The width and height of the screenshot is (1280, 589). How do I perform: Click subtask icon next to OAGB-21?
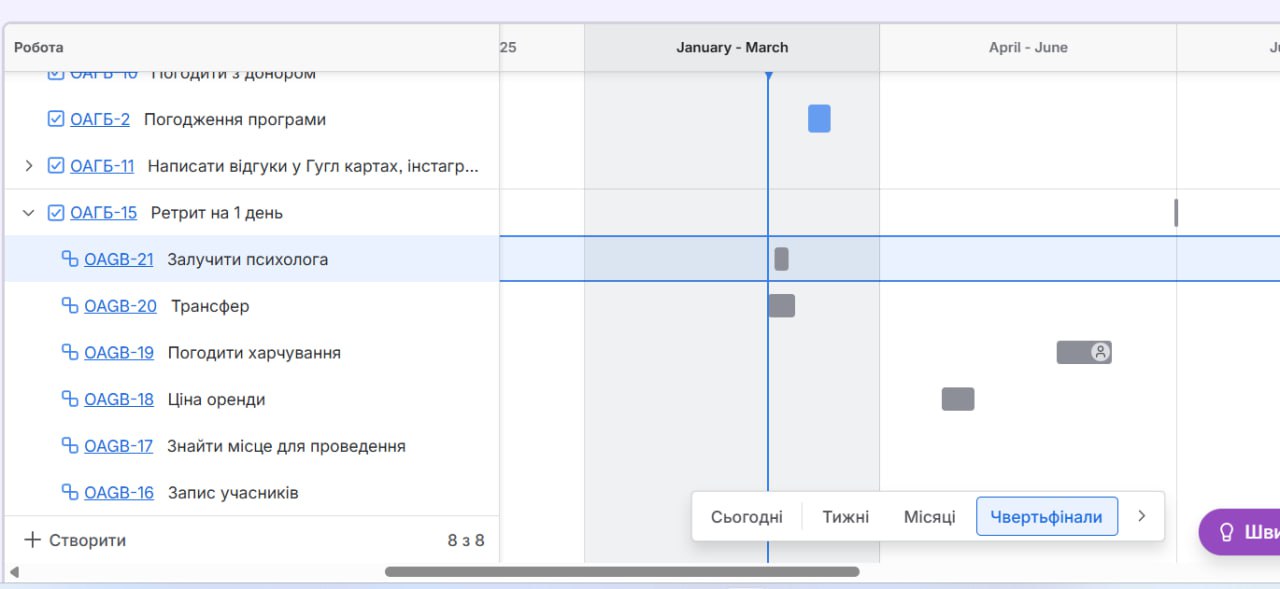tap(70, 259)
